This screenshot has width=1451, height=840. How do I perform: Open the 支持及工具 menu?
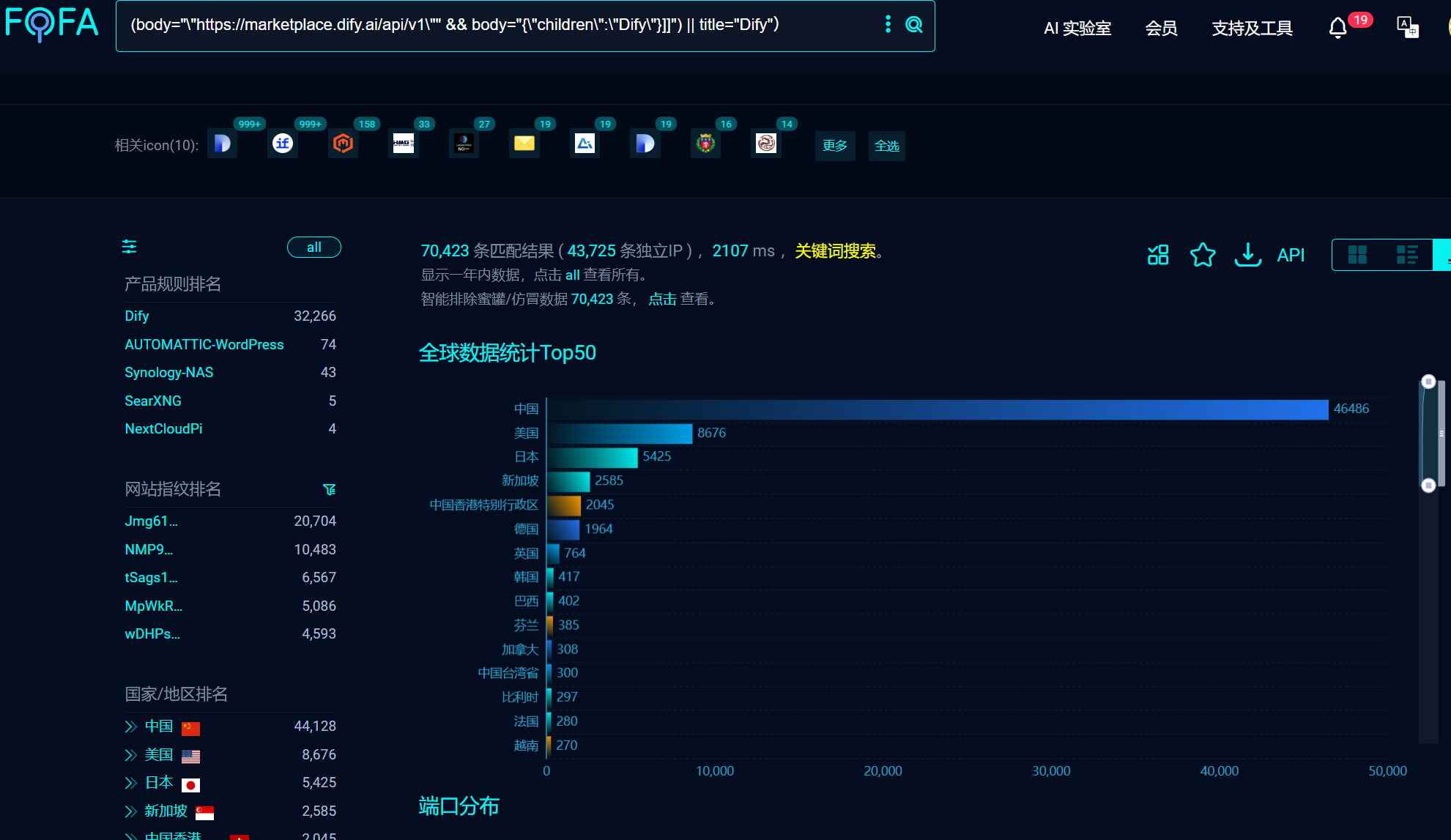click(x=1252, y=29)
